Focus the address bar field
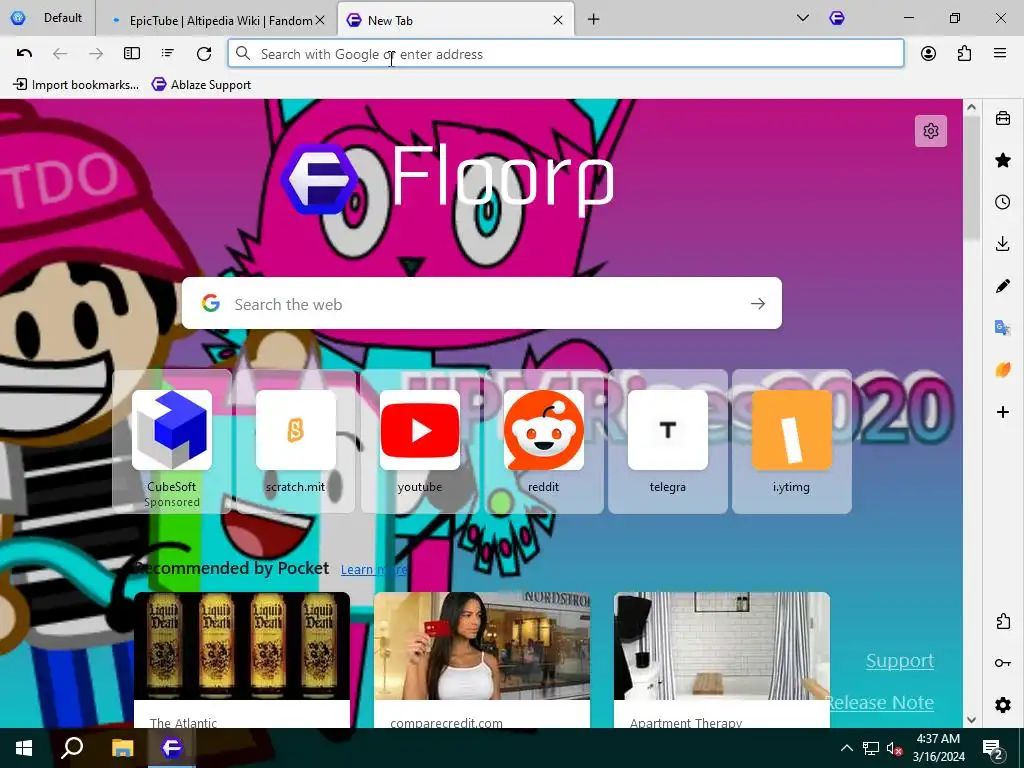Screen dimensions: 1024x768 tap(566, 54)
